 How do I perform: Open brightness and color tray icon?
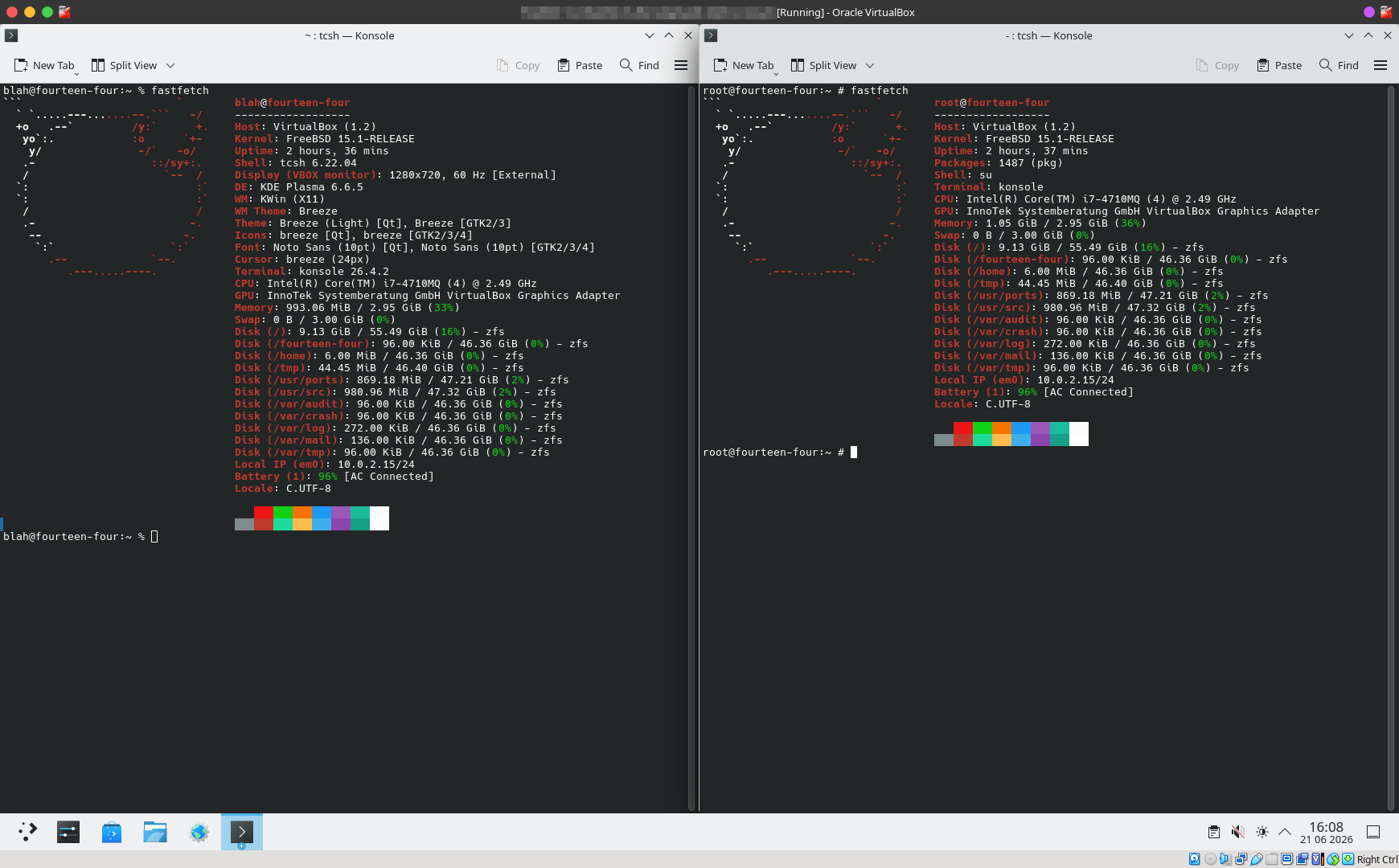(1262, 832)
